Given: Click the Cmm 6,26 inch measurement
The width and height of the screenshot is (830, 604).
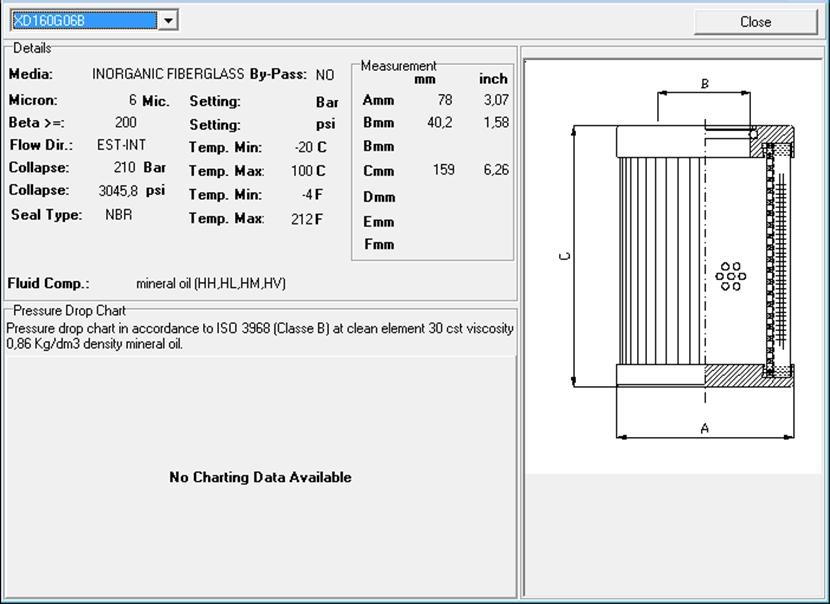Looking at the screenshot, I should 495,170.
